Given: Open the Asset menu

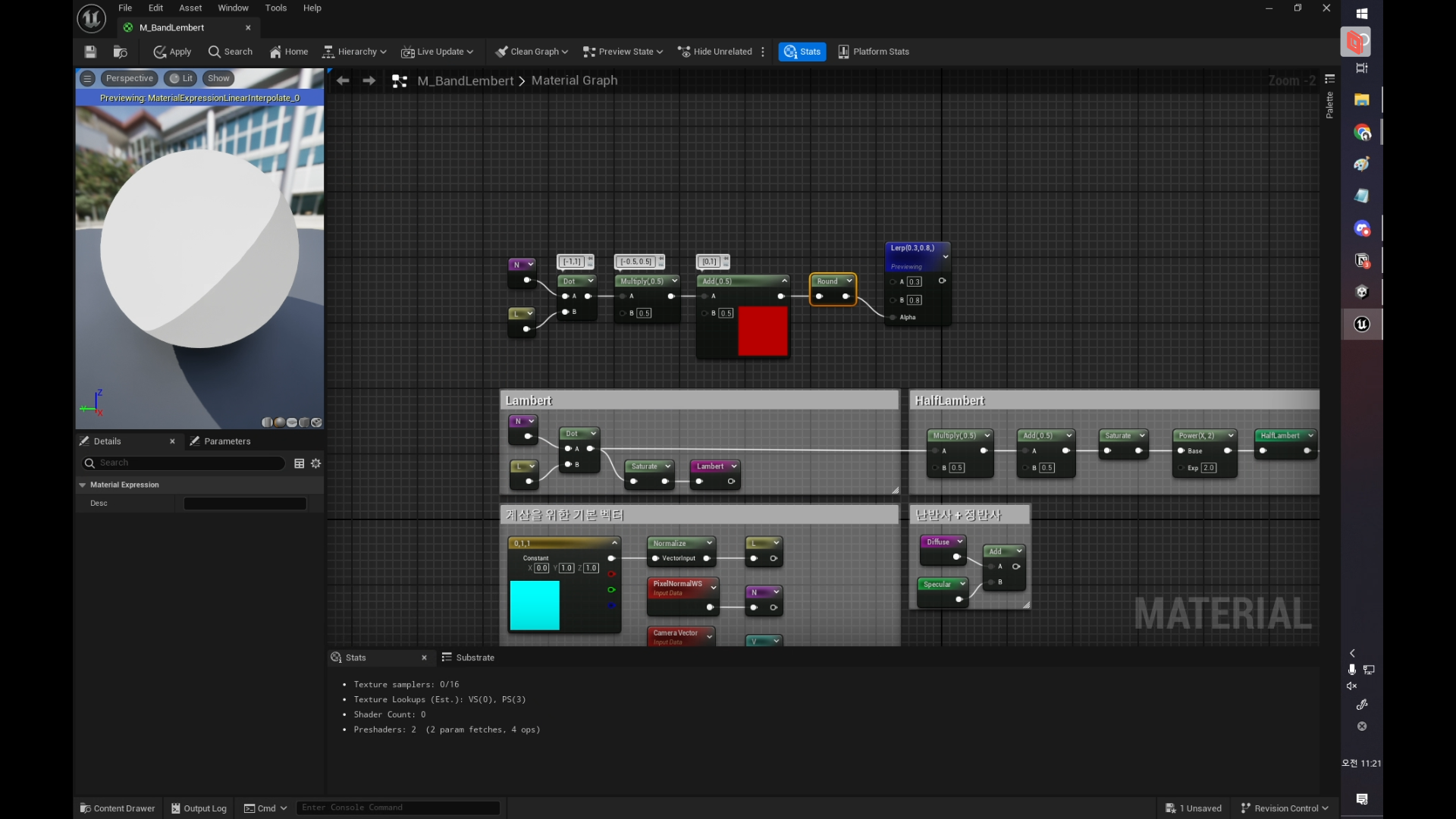Looking at the screenshot, I should 190,8.
